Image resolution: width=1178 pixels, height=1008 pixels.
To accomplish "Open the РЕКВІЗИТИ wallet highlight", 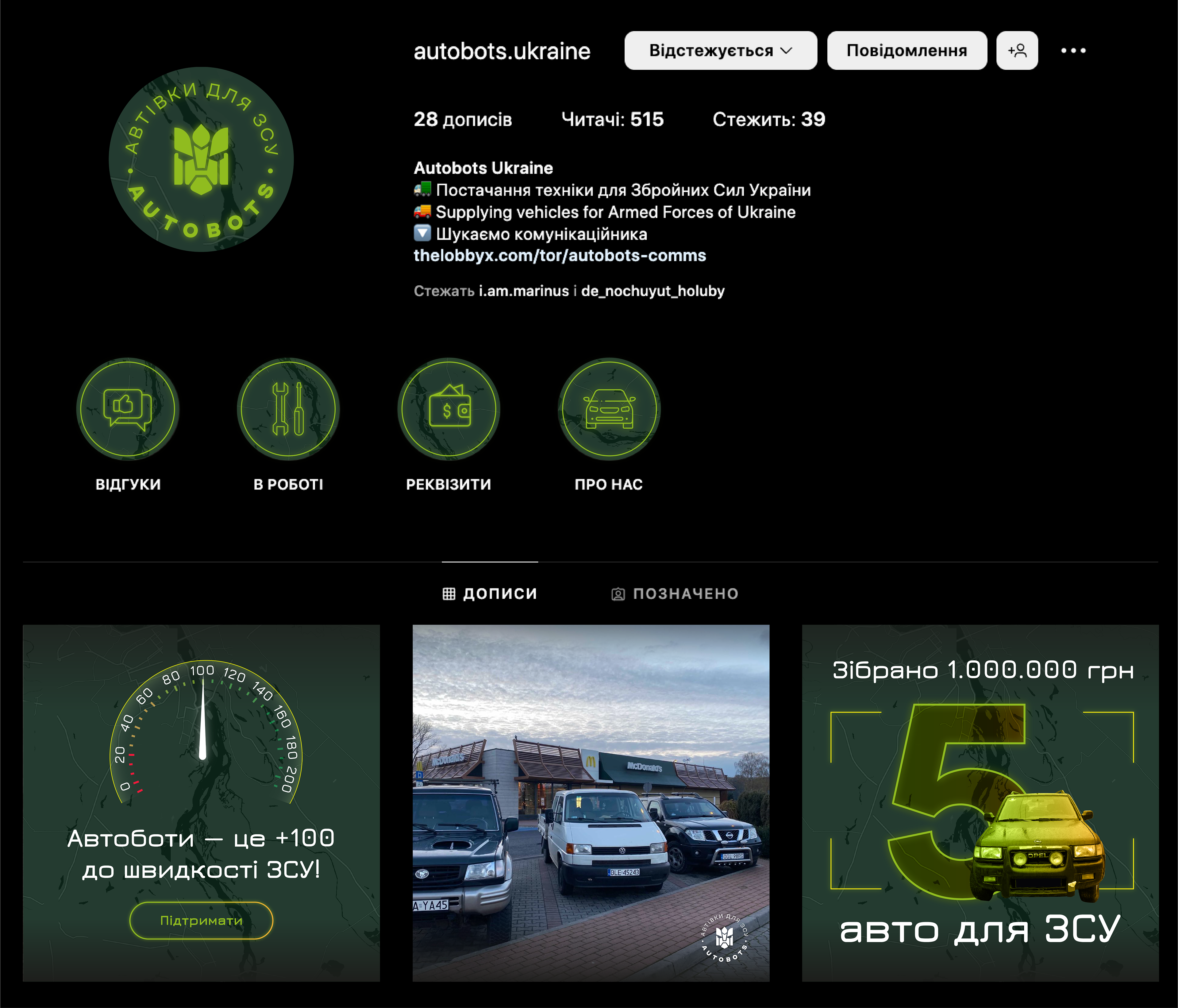I will [x=448, y=409].
